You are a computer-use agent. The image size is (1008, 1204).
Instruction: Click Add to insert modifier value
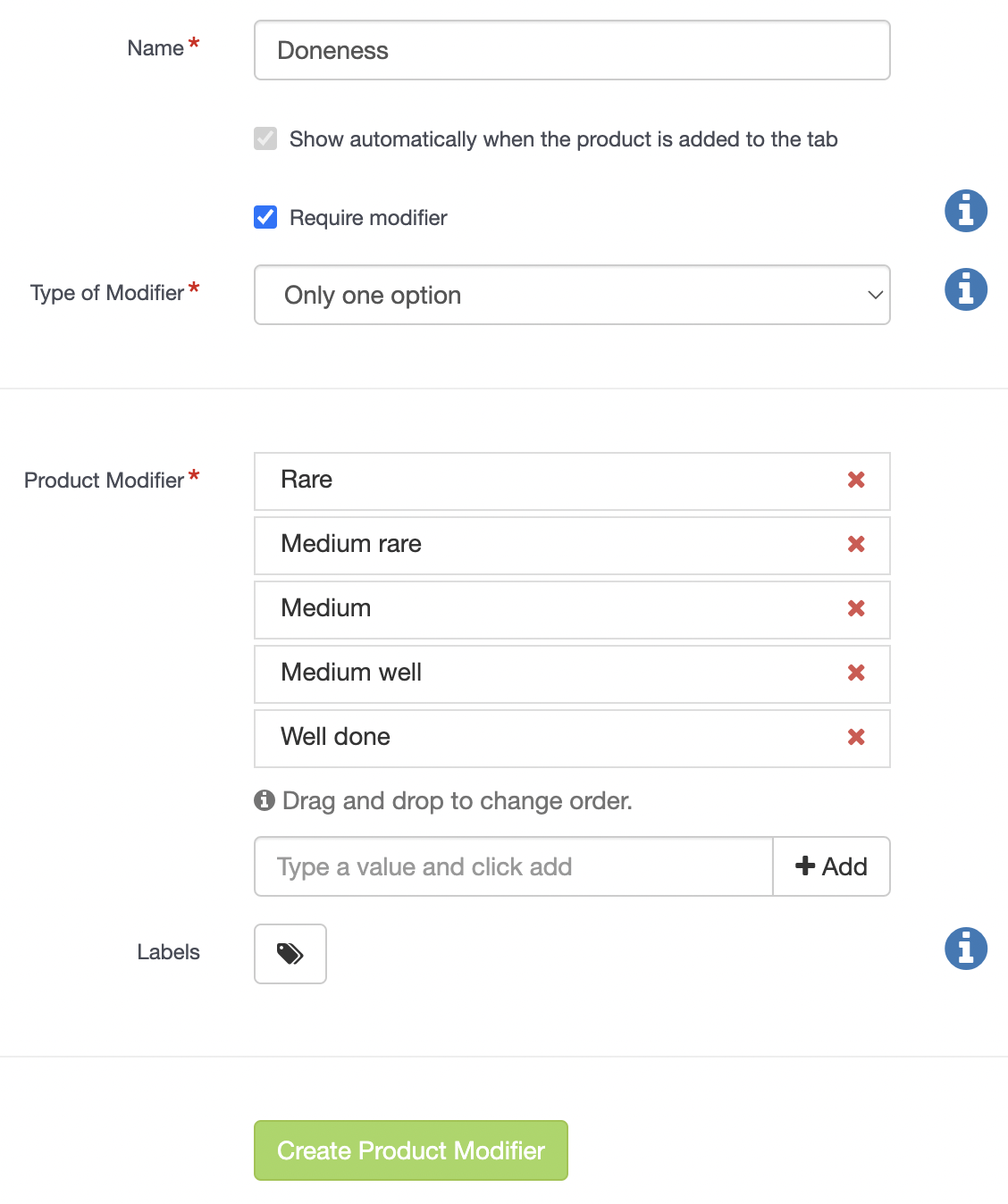pos(831,866)
